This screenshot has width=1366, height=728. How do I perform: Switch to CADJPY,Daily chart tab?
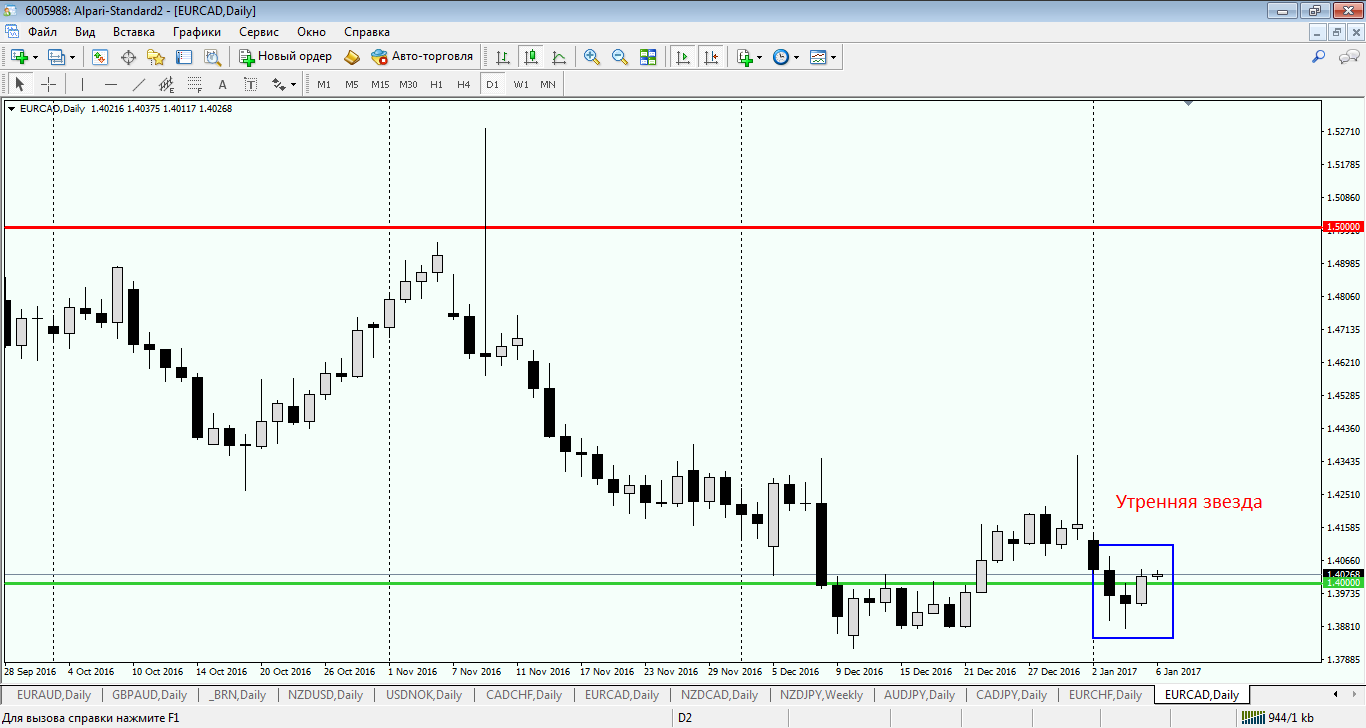click(1011, 695)
